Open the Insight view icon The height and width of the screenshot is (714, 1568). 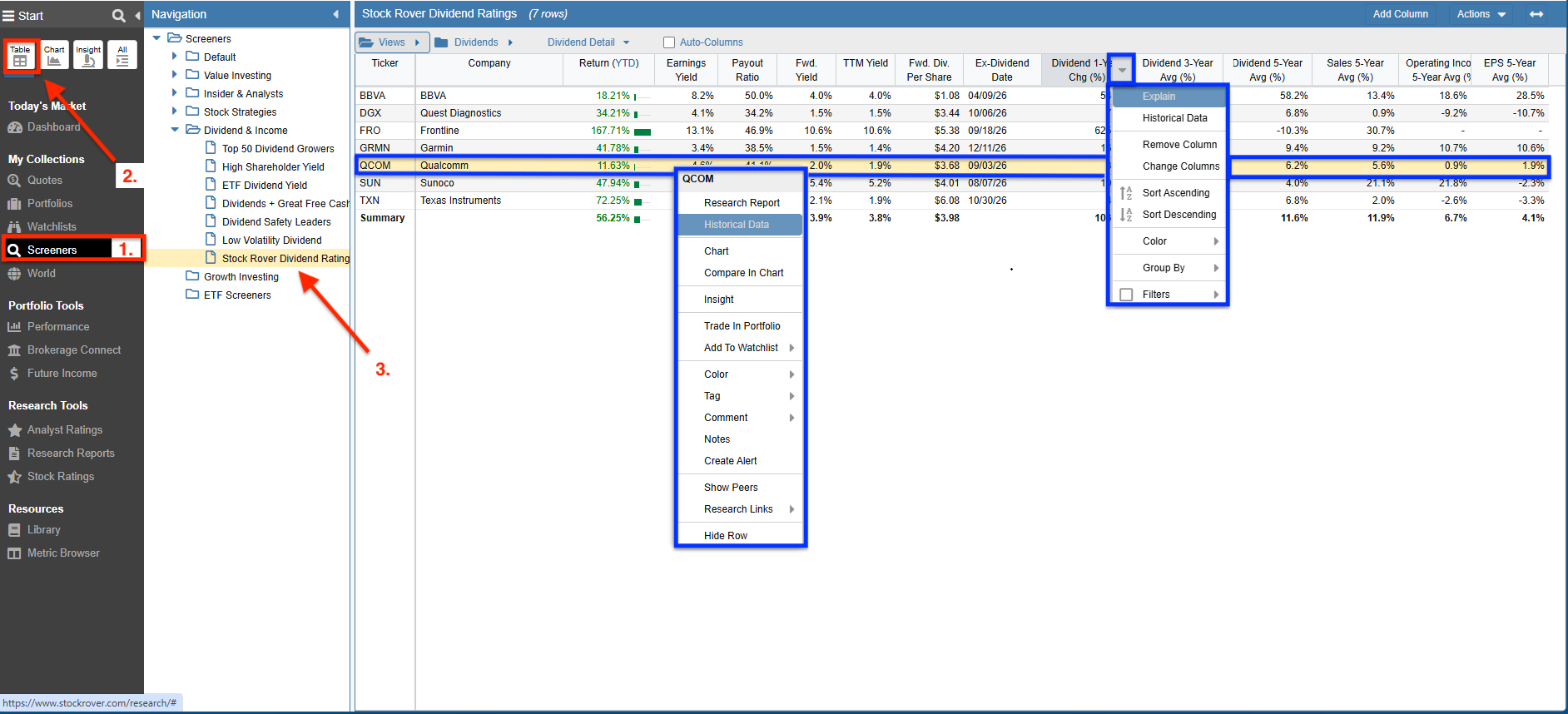click(88, 55)
